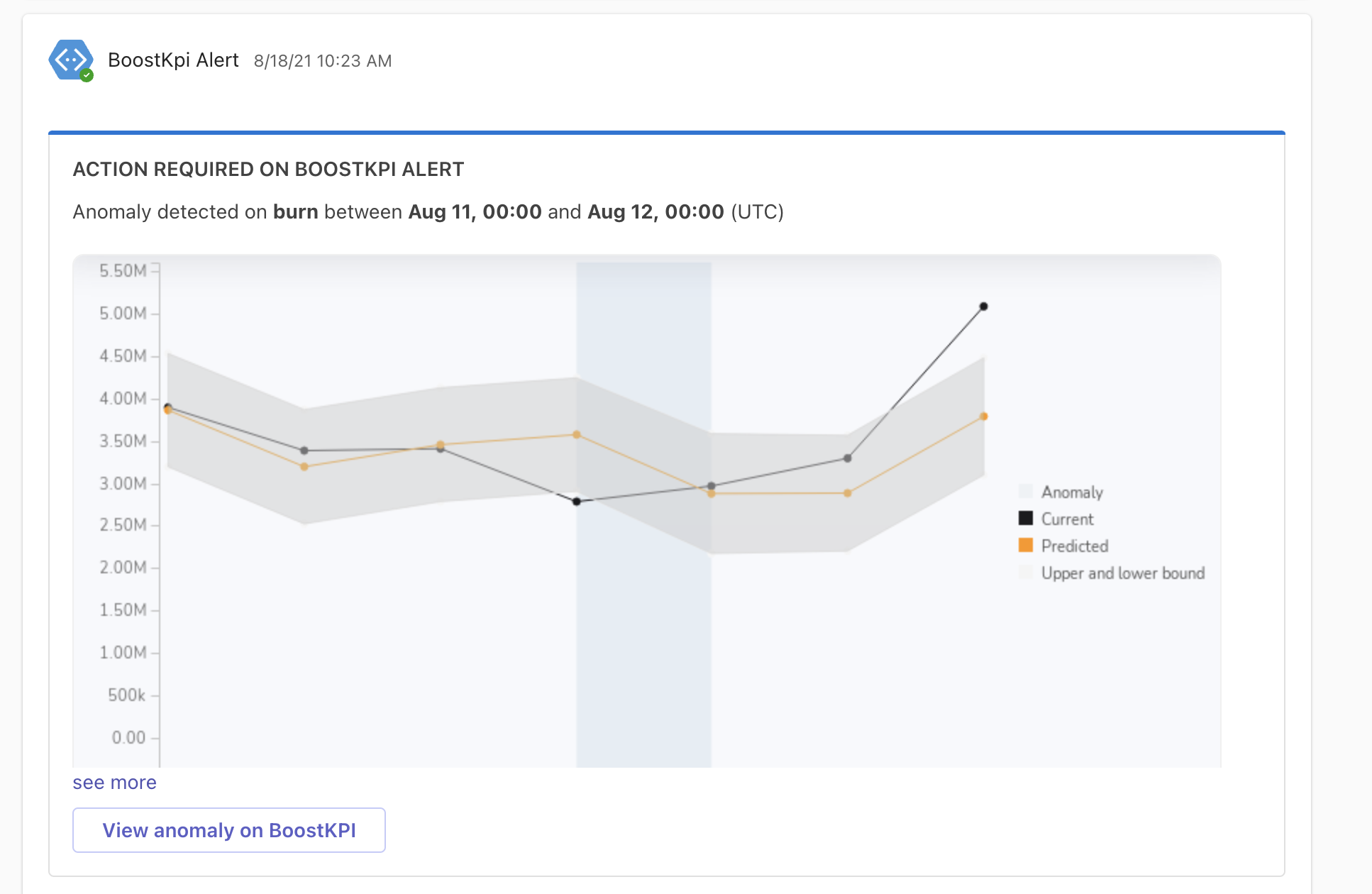Click the 8/18/21 10:23 AM timestamp
The width and height of the screenshot is (1372, 894).
[x=323, y=61]
